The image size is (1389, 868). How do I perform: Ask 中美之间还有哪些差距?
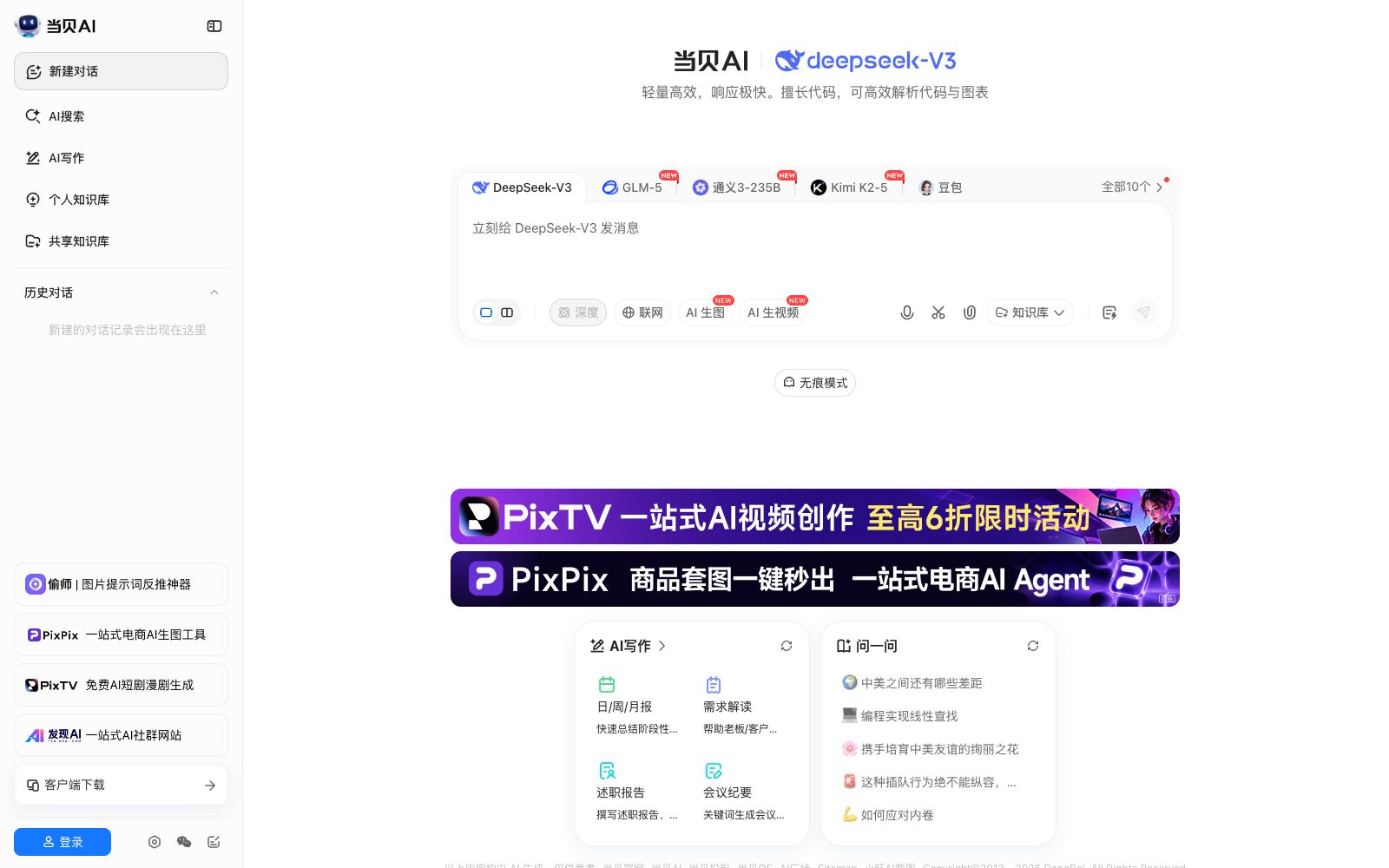coord(912,683)
